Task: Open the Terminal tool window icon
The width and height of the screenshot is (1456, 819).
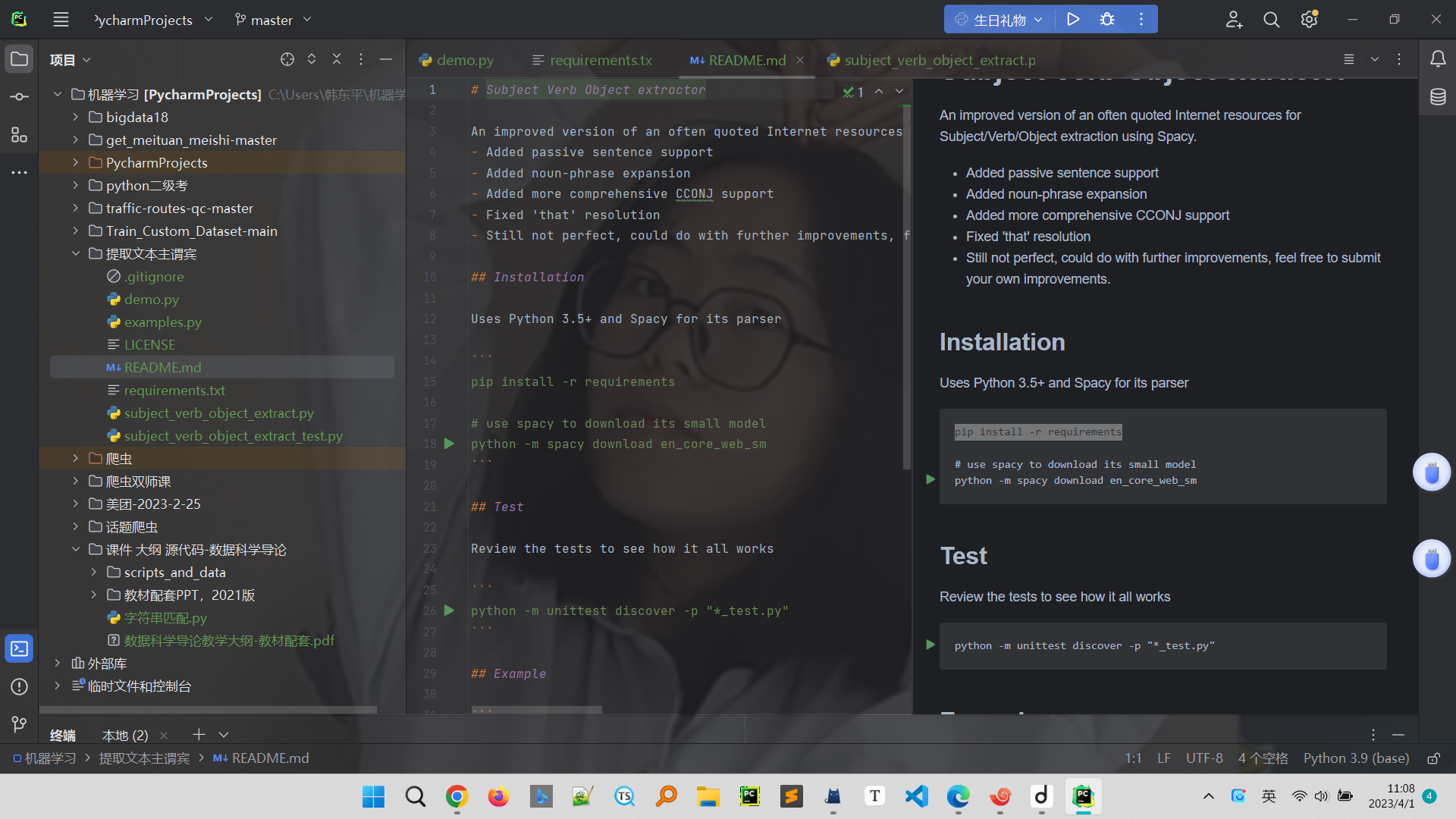Action: 19,649
